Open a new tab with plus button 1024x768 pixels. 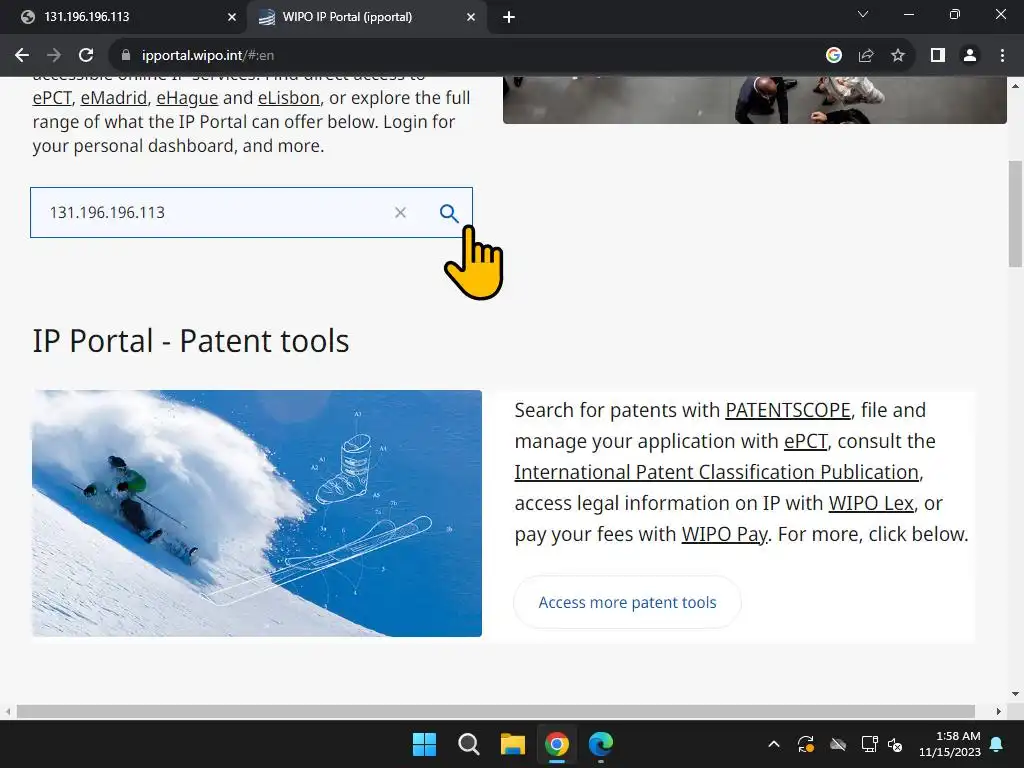(509, 17)
